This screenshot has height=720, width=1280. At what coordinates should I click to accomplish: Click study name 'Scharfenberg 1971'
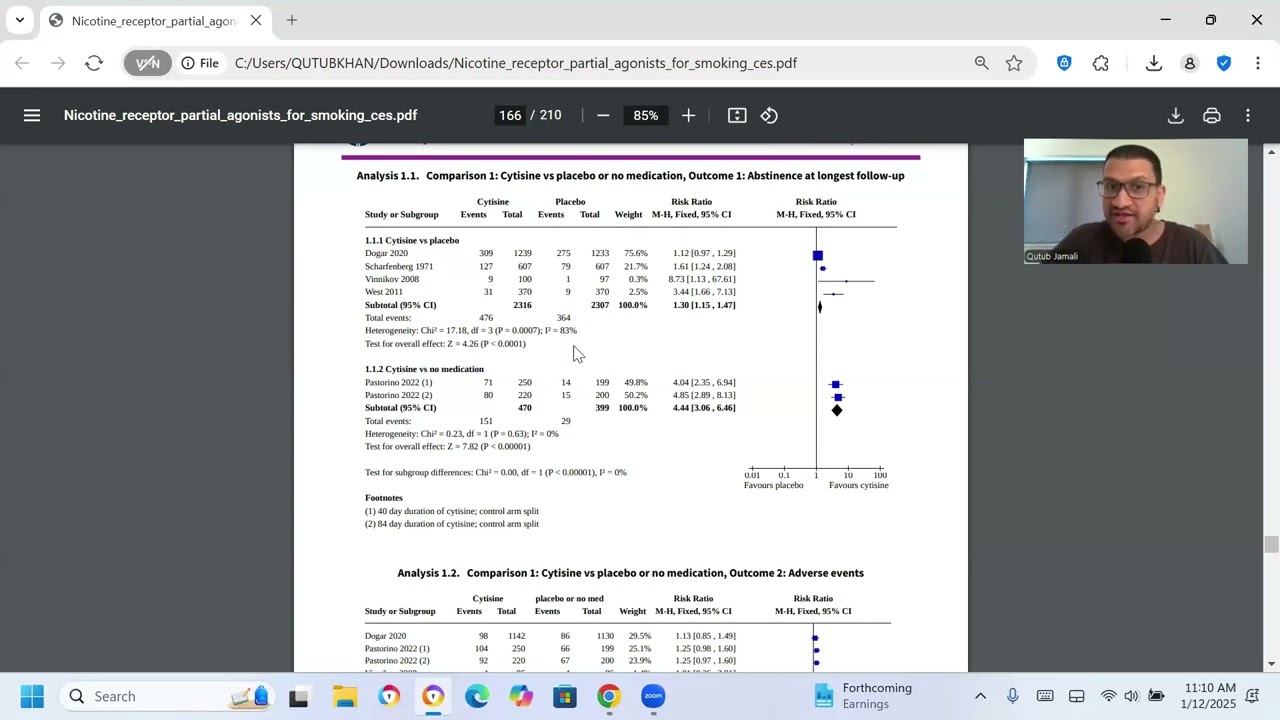pyautogui.click(x=399, y=267)
